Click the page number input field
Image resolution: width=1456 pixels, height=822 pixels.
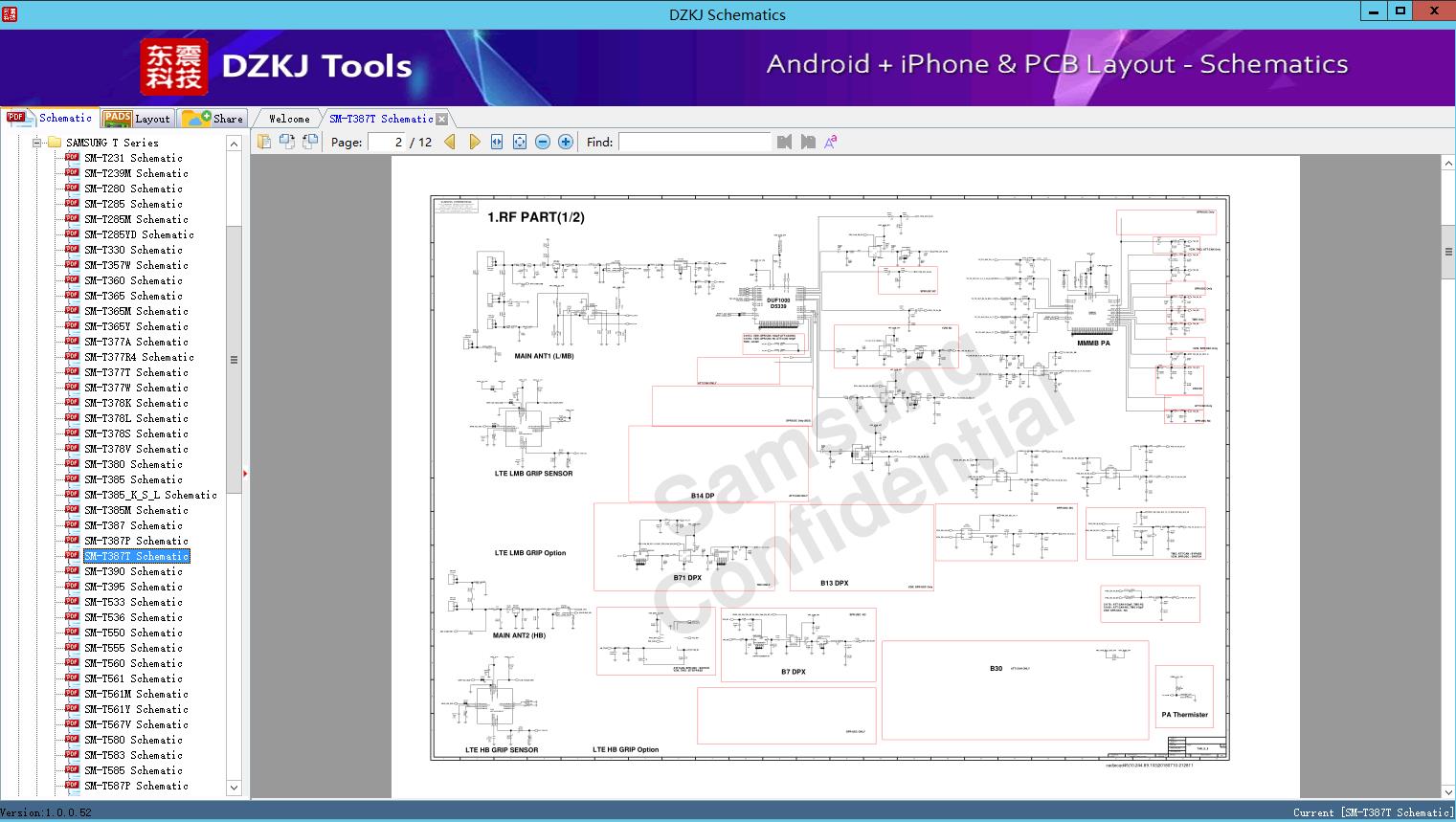[387, 142]
